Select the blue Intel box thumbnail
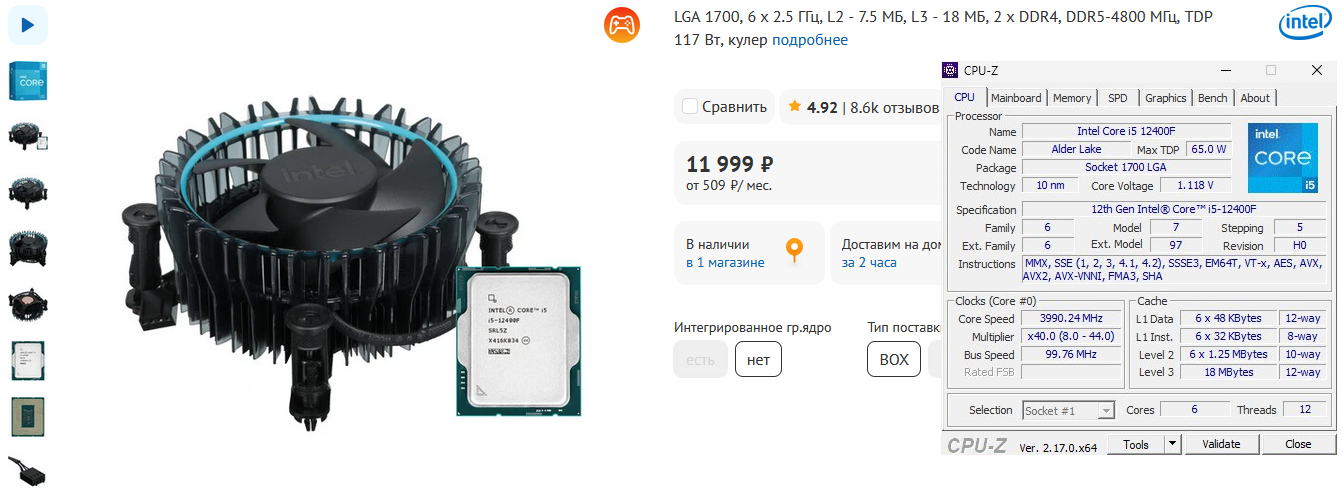Screen dimensions: 1343x494 28,79
